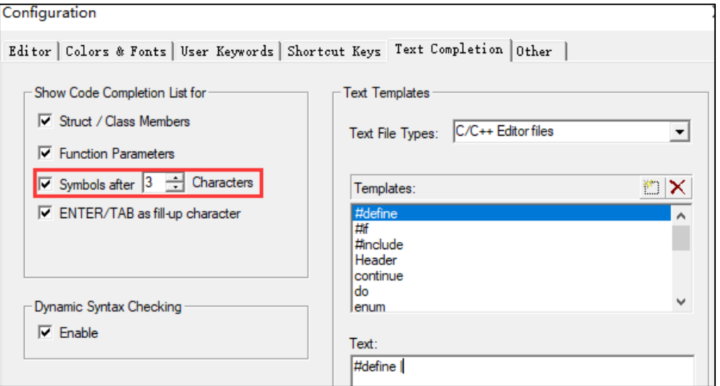This screenshot has height=386, width=720.
Task: Open the Shortcut Keys tab
Action: pos(334,51)
